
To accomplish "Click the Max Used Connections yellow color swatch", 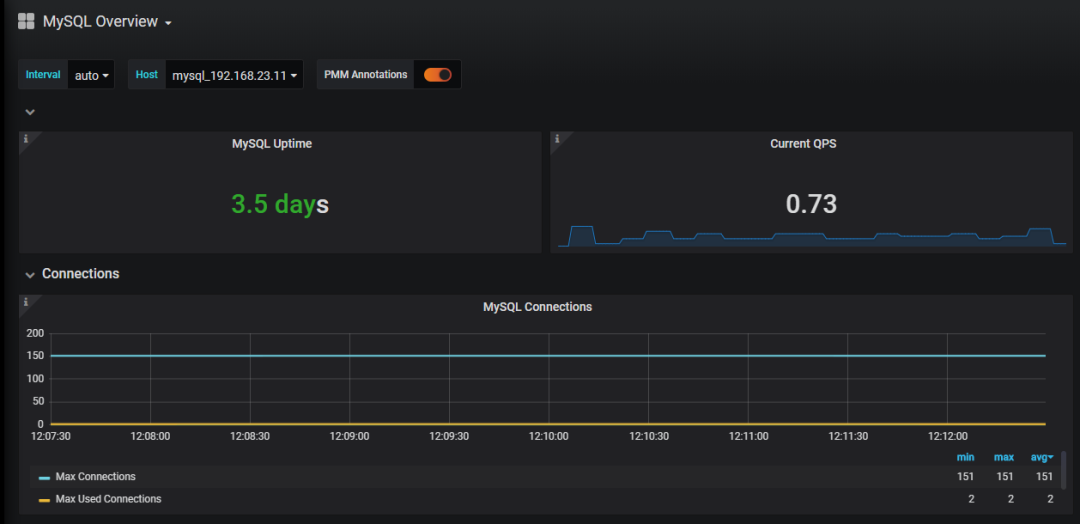I will [44, 500].
